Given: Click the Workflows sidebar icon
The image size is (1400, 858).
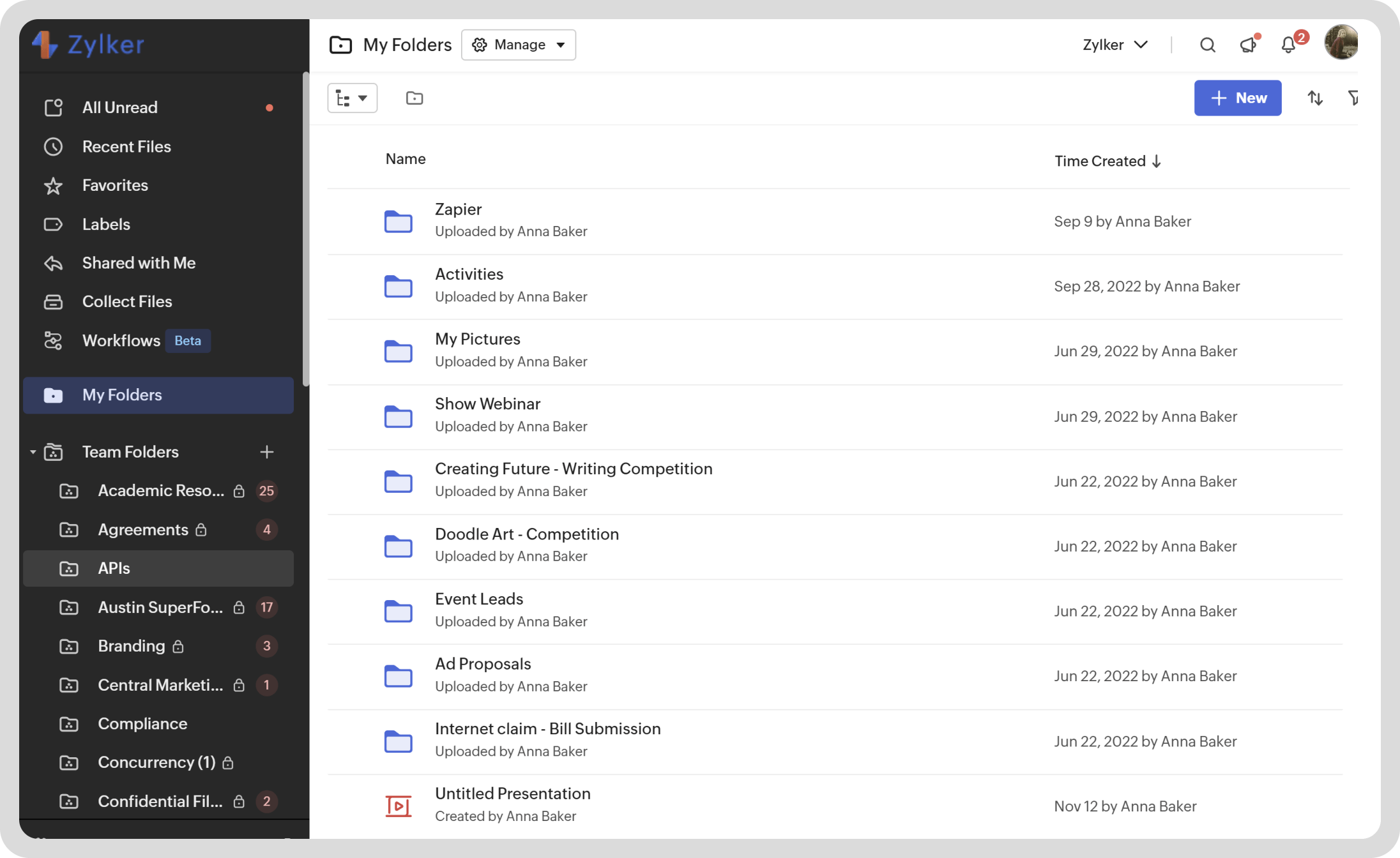Looking at the screenshot, I should coord(54,340).
